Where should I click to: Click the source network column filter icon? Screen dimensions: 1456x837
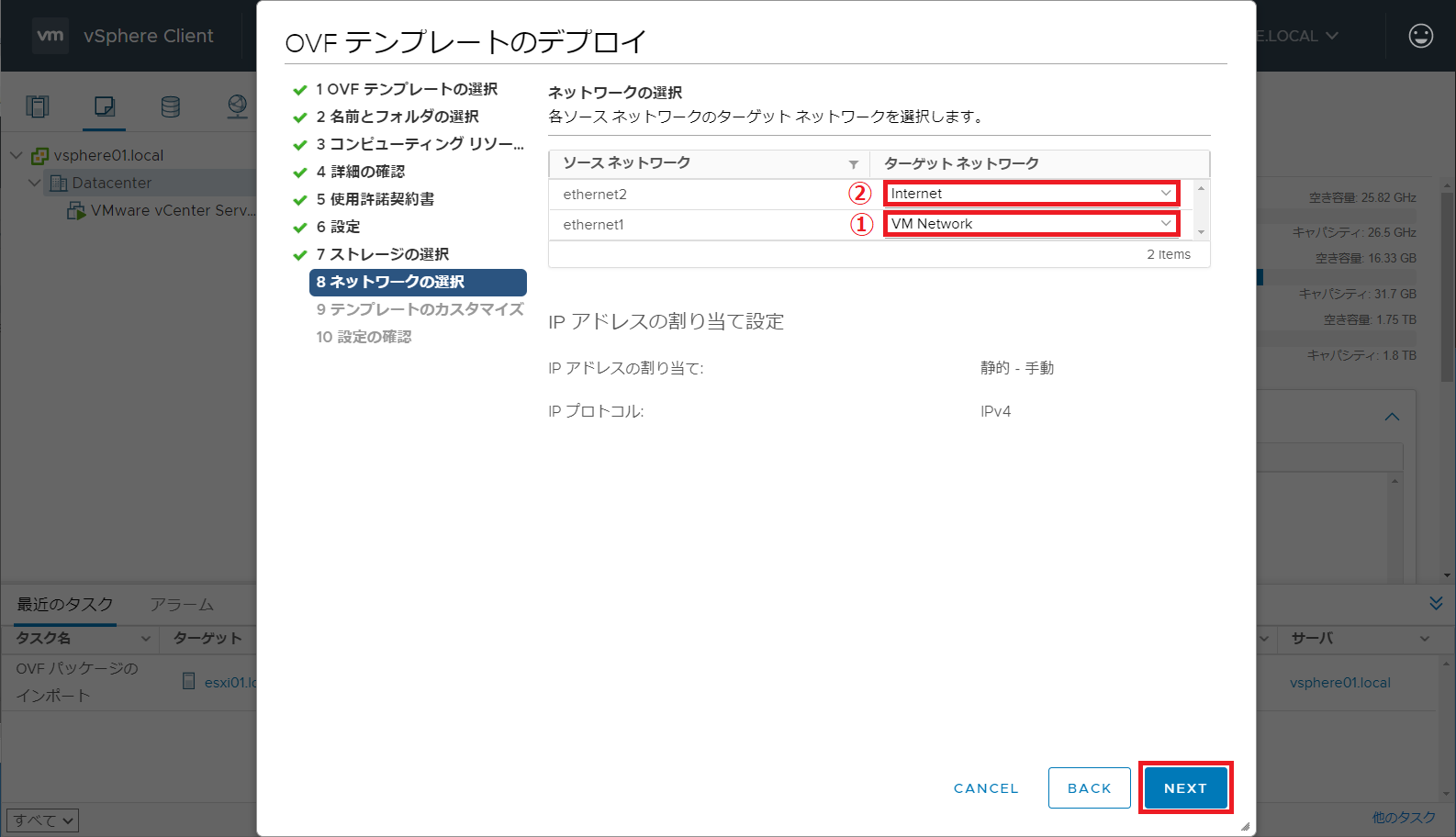click(854, 164)
